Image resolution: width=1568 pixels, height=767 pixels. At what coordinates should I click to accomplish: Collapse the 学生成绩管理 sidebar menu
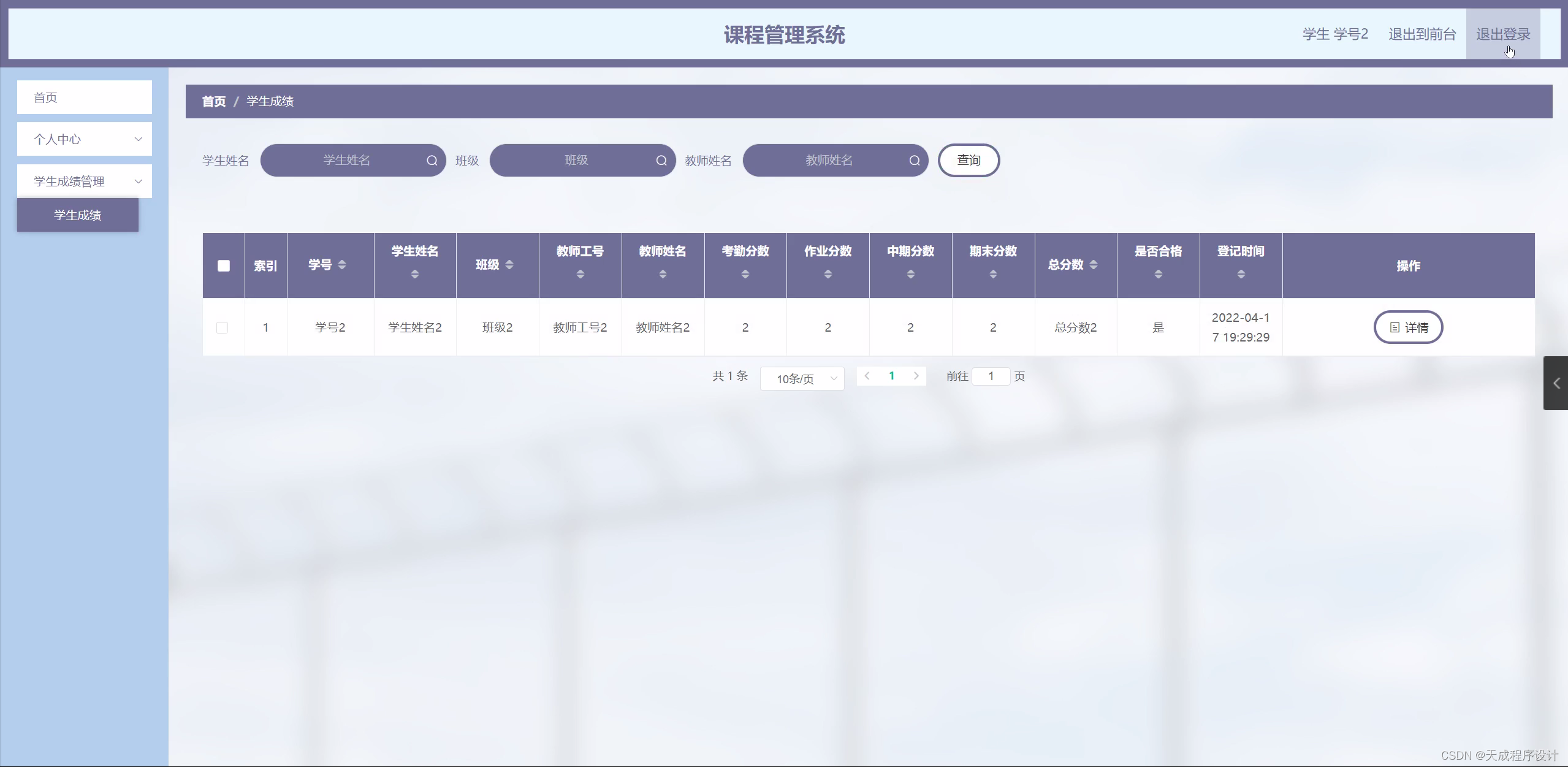tap(85, 181)
